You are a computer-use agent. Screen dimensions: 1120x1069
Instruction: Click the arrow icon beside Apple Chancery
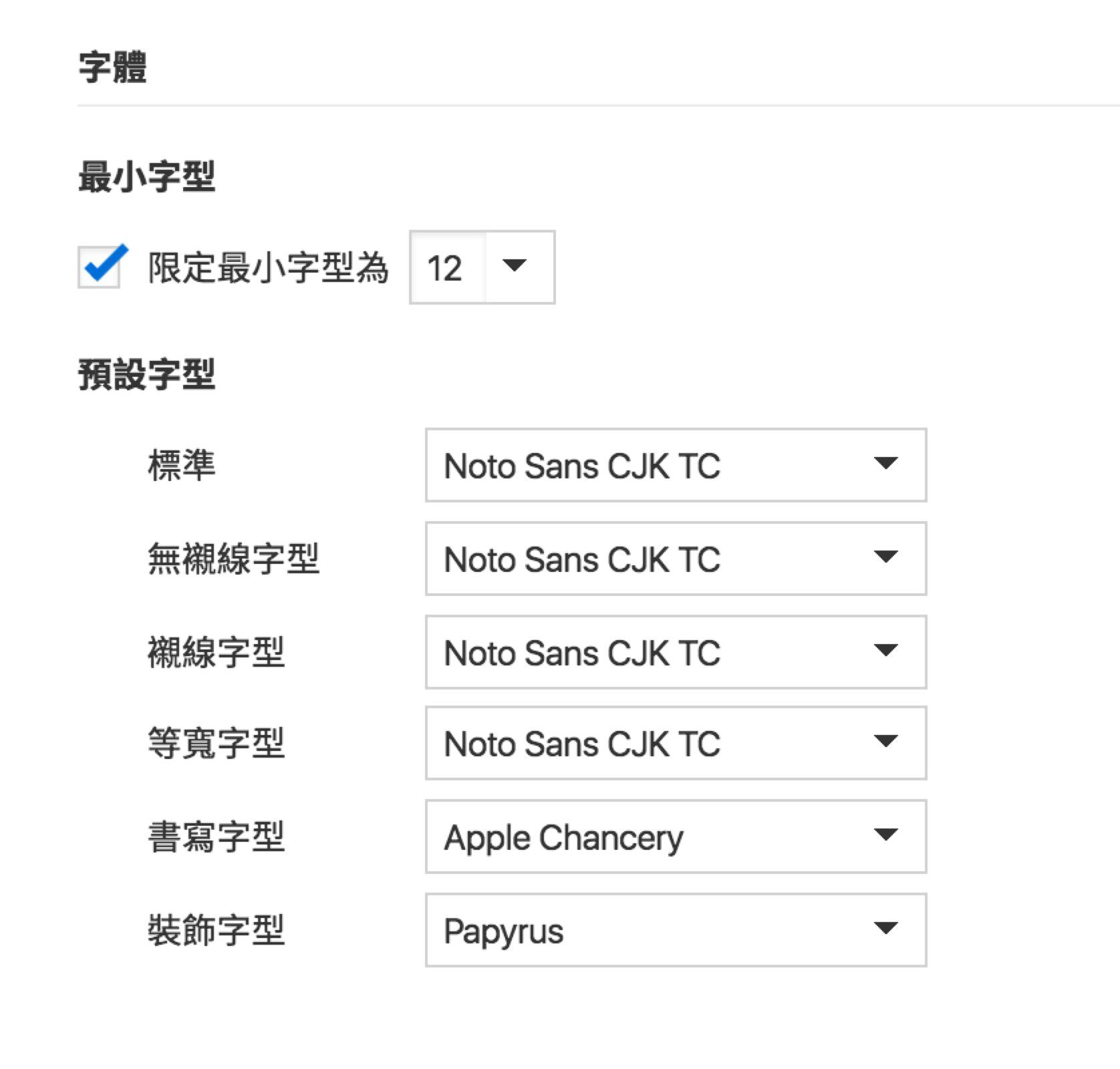885,834
